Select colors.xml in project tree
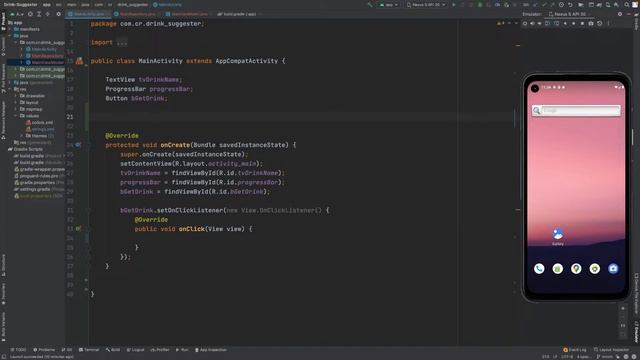640x360 pixels. point(40,122)
